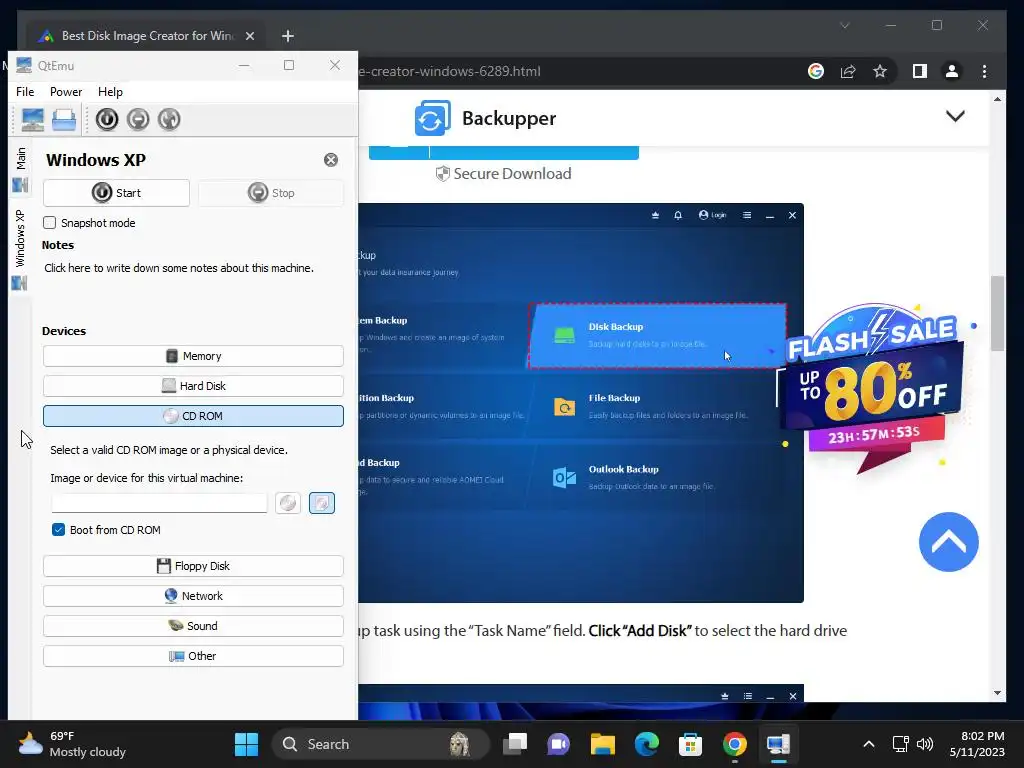Click the Disk Backup screenshot image
Image resolution: width=1024 pixels, height=768 pixels.
click(x=581, y=403)
